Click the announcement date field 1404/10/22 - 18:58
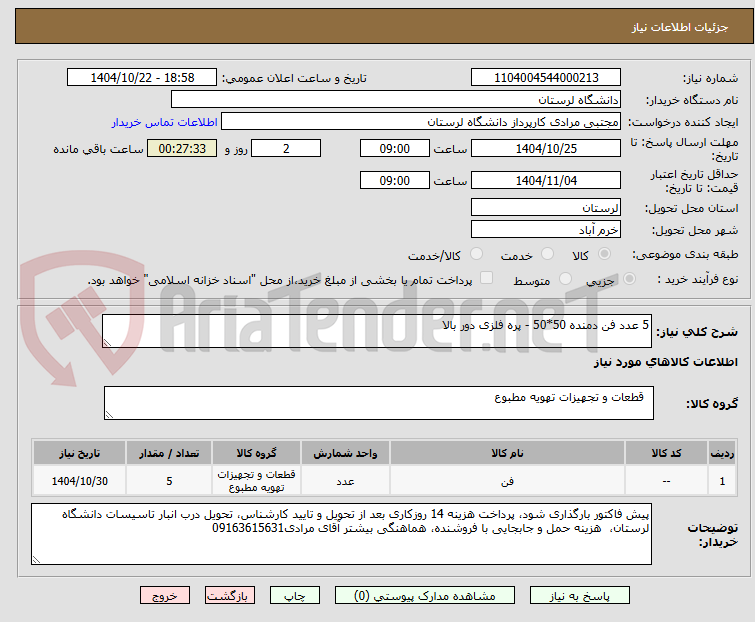The height and width of the screenshot is (622, 755). tap(142, 78)
